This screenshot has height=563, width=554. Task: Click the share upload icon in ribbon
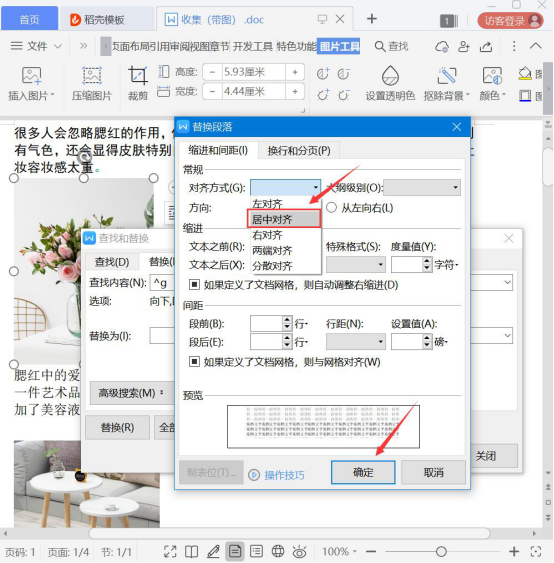(486, 46)
